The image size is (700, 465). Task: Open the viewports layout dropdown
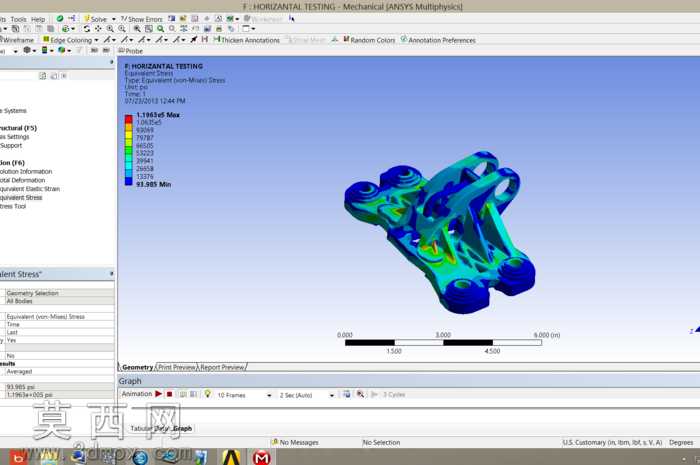click(x=253, y=29)
